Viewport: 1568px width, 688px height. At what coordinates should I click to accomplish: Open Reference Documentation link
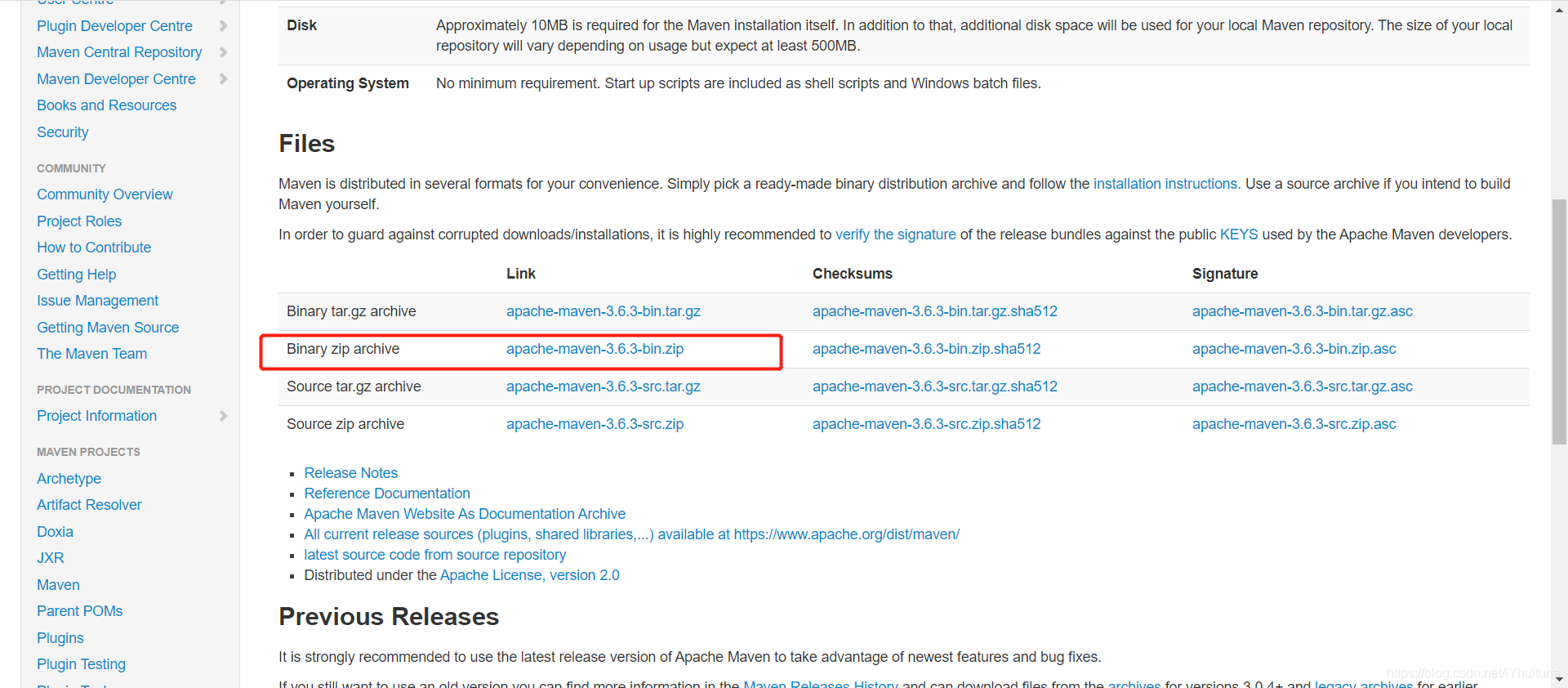point(387,494)
